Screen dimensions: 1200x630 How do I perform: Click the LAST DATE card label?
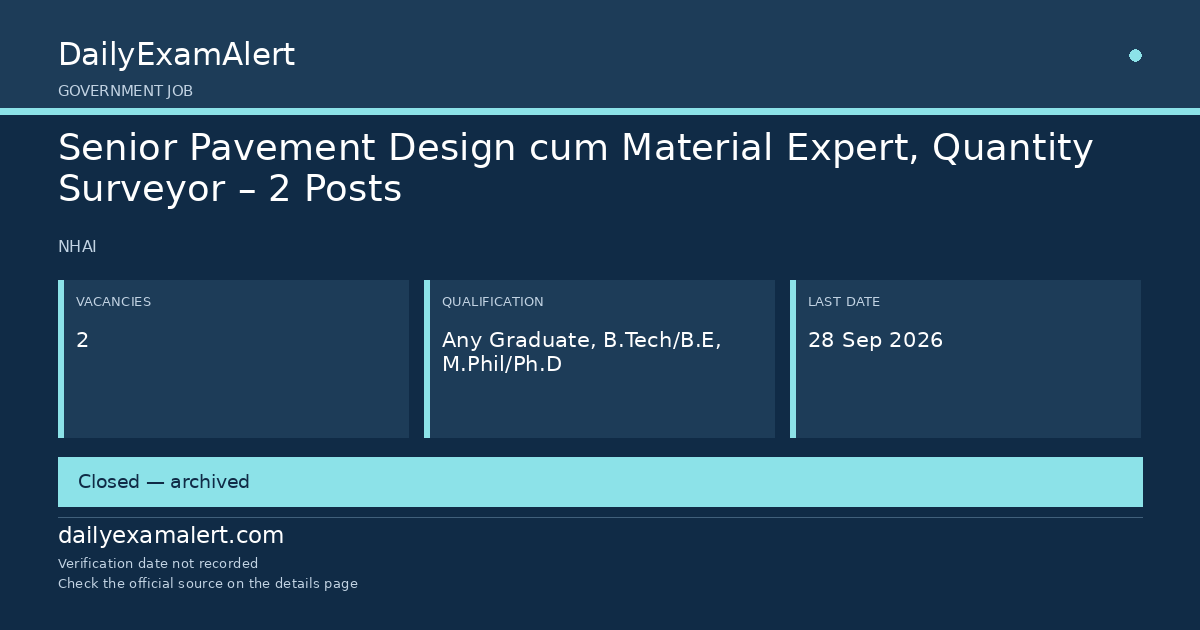pyautogui.click(x=844, y=302)
